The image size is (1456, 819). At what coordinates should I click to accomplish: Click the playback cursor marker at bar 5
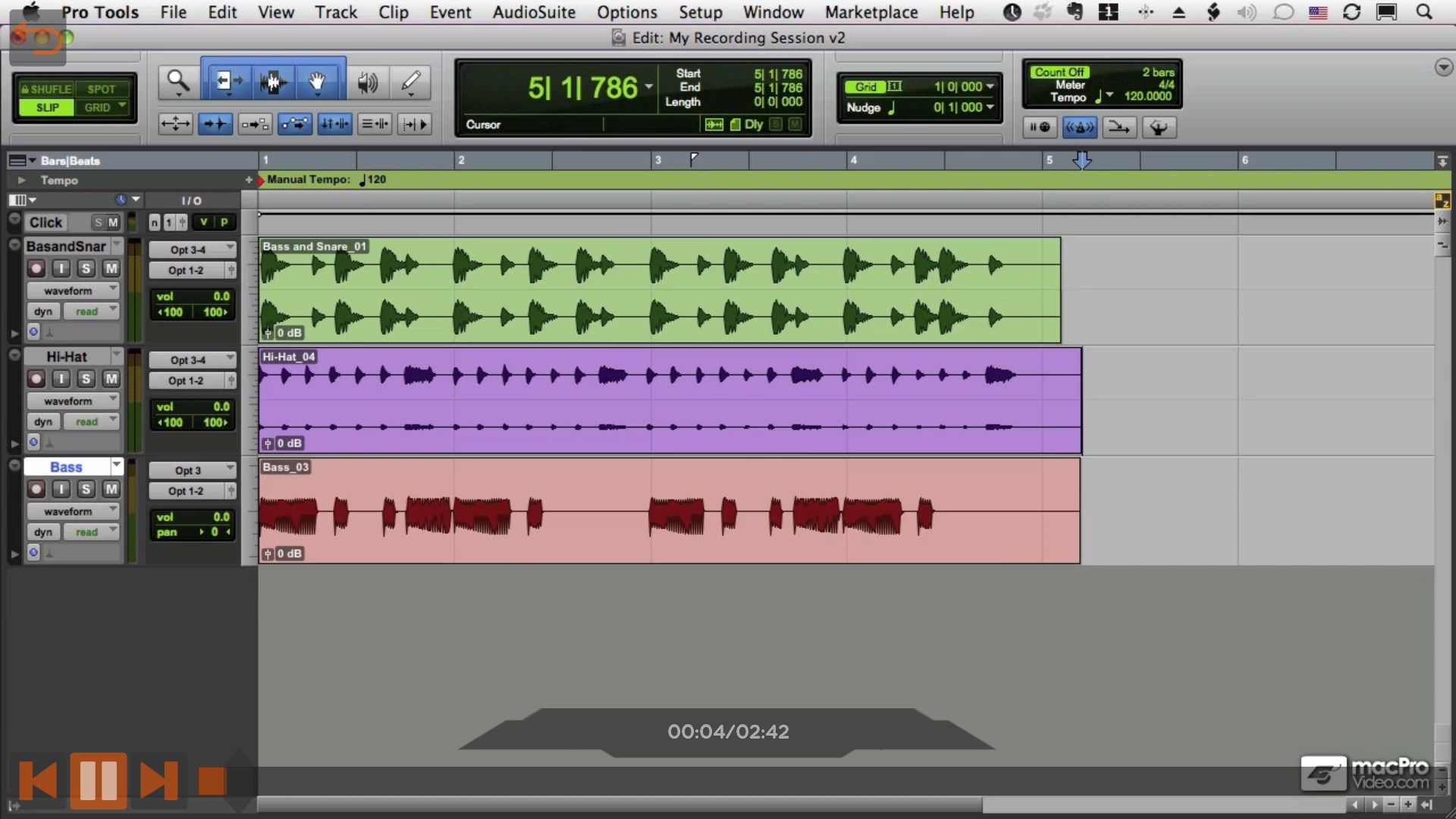[1081, 160]
